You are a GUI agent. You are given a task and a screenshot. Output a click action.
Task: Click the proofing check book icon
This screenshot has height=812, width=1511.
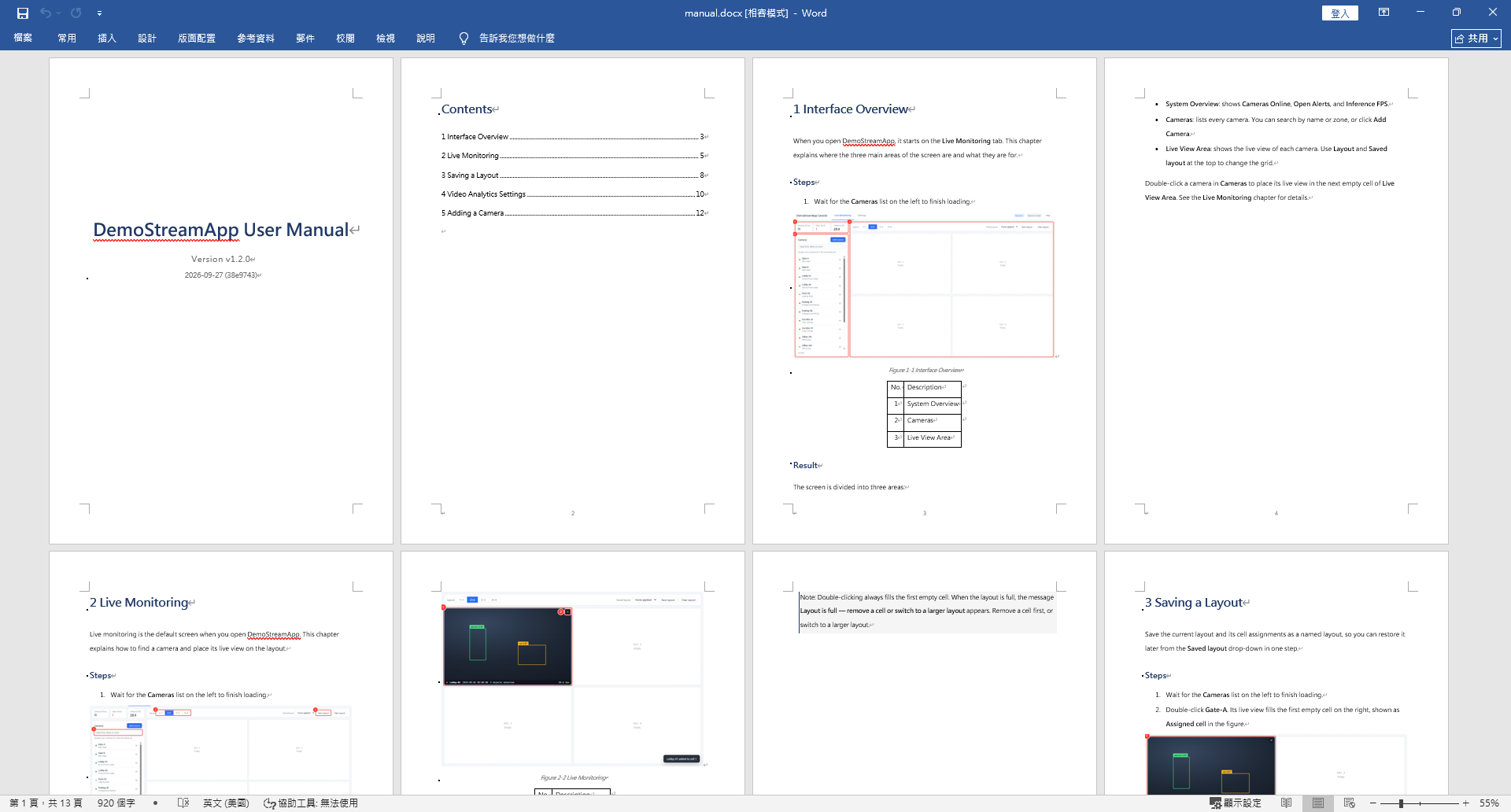click(x=183, y=803)
